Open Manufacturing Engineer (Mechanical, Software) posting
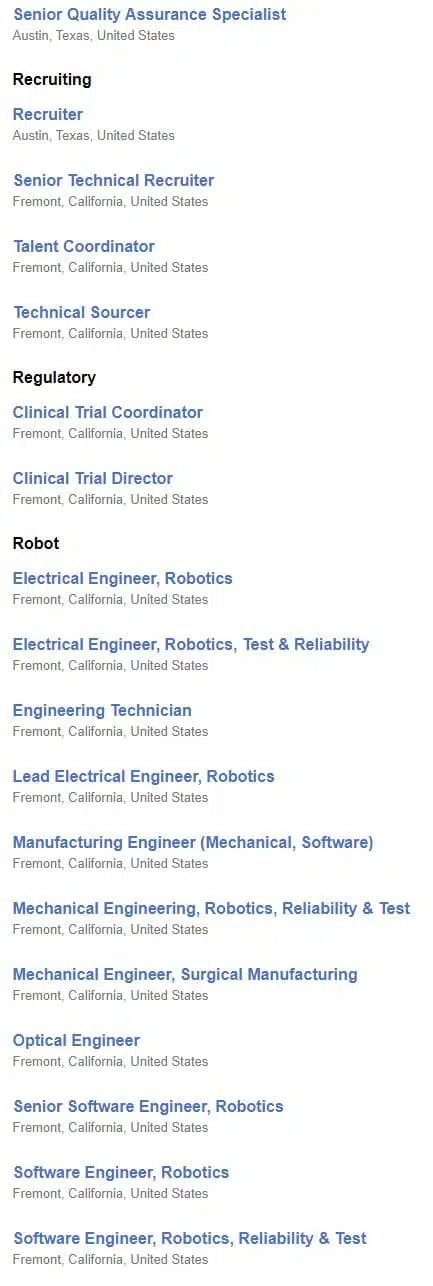Screen dimensions: 433x1286 [x=193, y=843]
